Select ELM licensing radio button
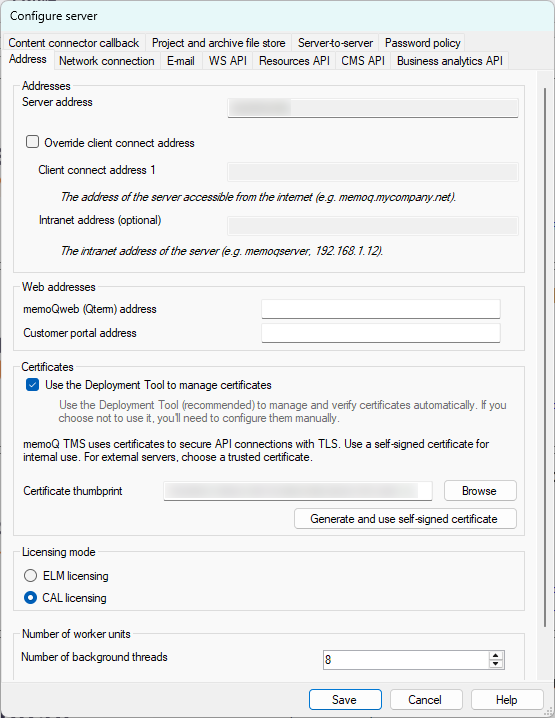The width and height of the screenshot is (555, 718). [31, 576]
